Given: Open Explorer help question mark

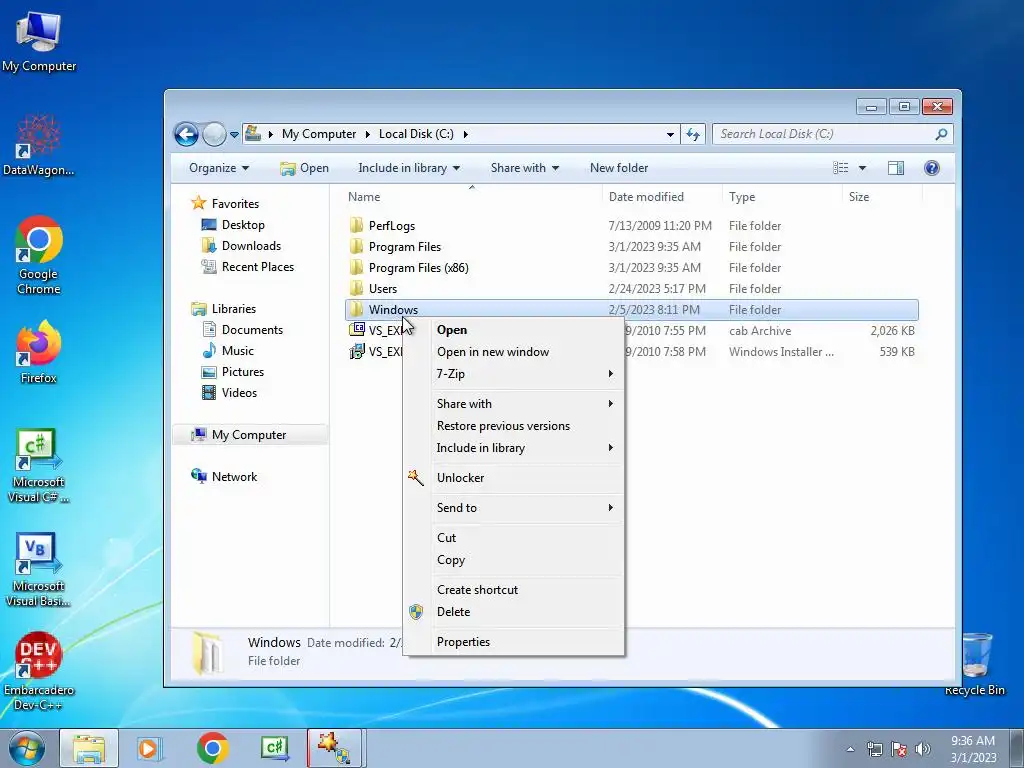Looking at the screenshot, I should tap(932, 168).
